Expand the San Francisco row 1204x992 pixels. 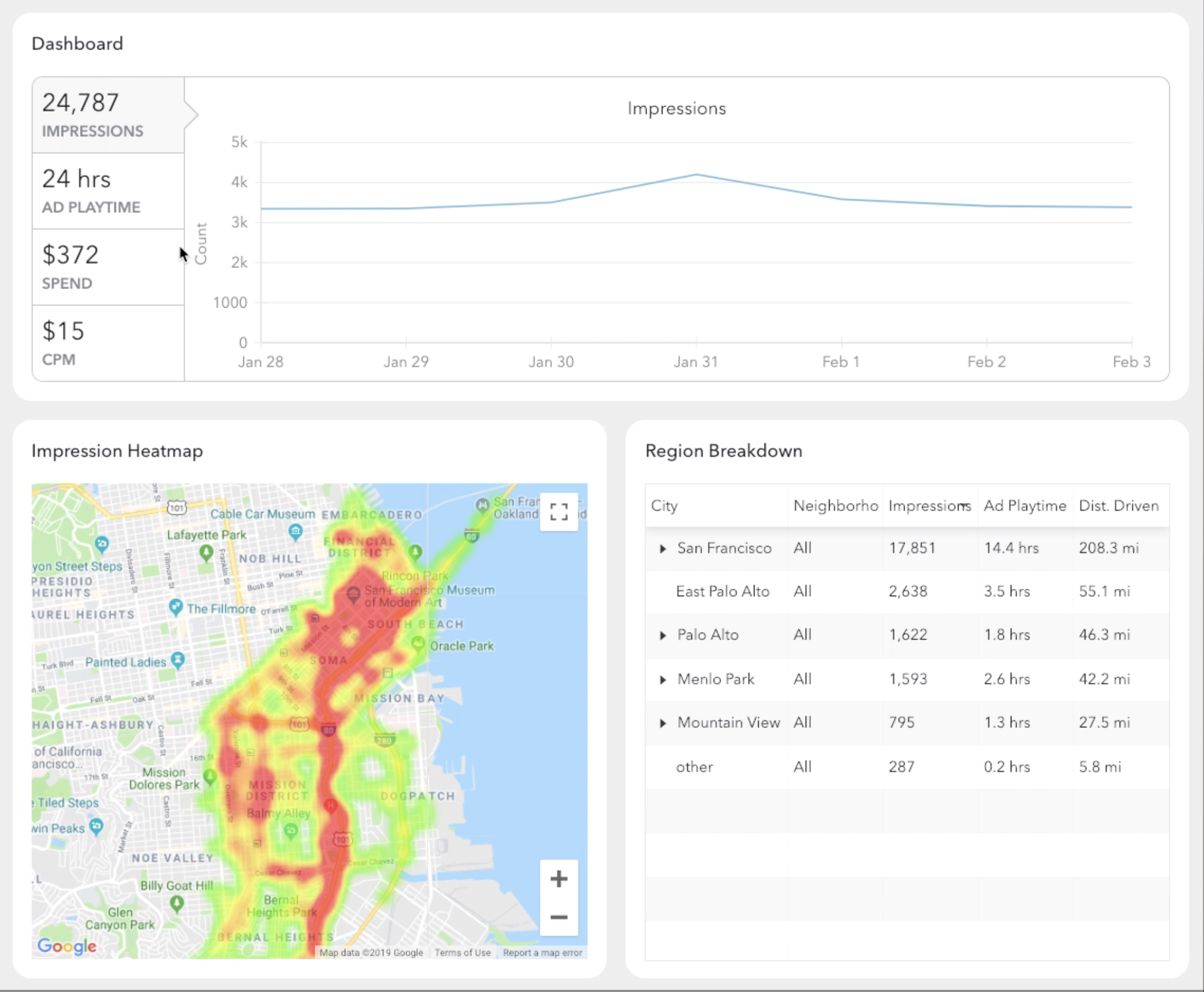click(662, 549)
